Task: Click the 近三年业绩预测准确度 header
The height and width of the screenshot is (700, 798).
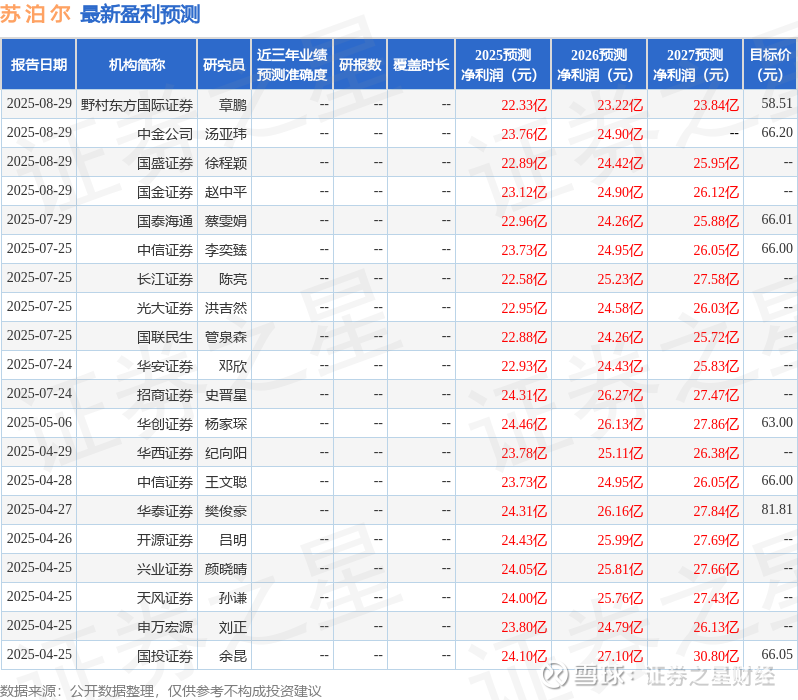Action: coord(292,65)
